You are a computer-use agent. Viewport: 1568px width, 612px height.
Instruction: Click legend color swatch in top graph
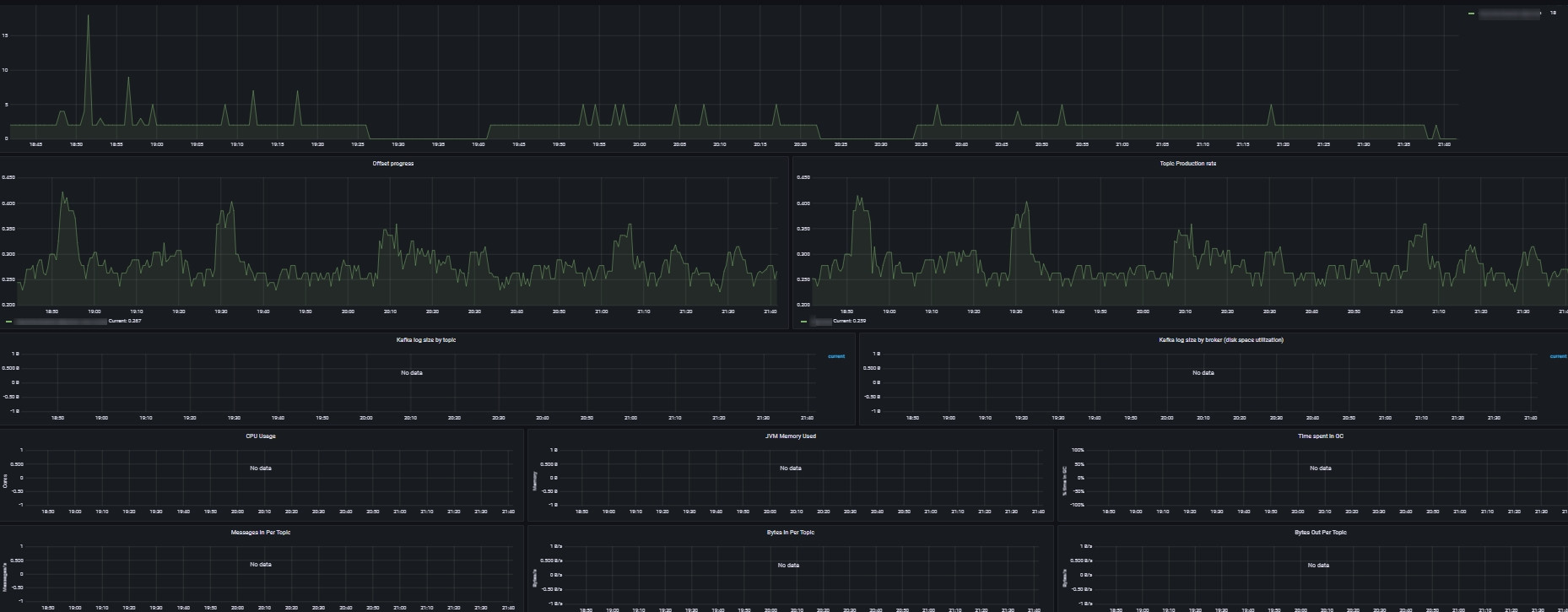coord(1472,14)
